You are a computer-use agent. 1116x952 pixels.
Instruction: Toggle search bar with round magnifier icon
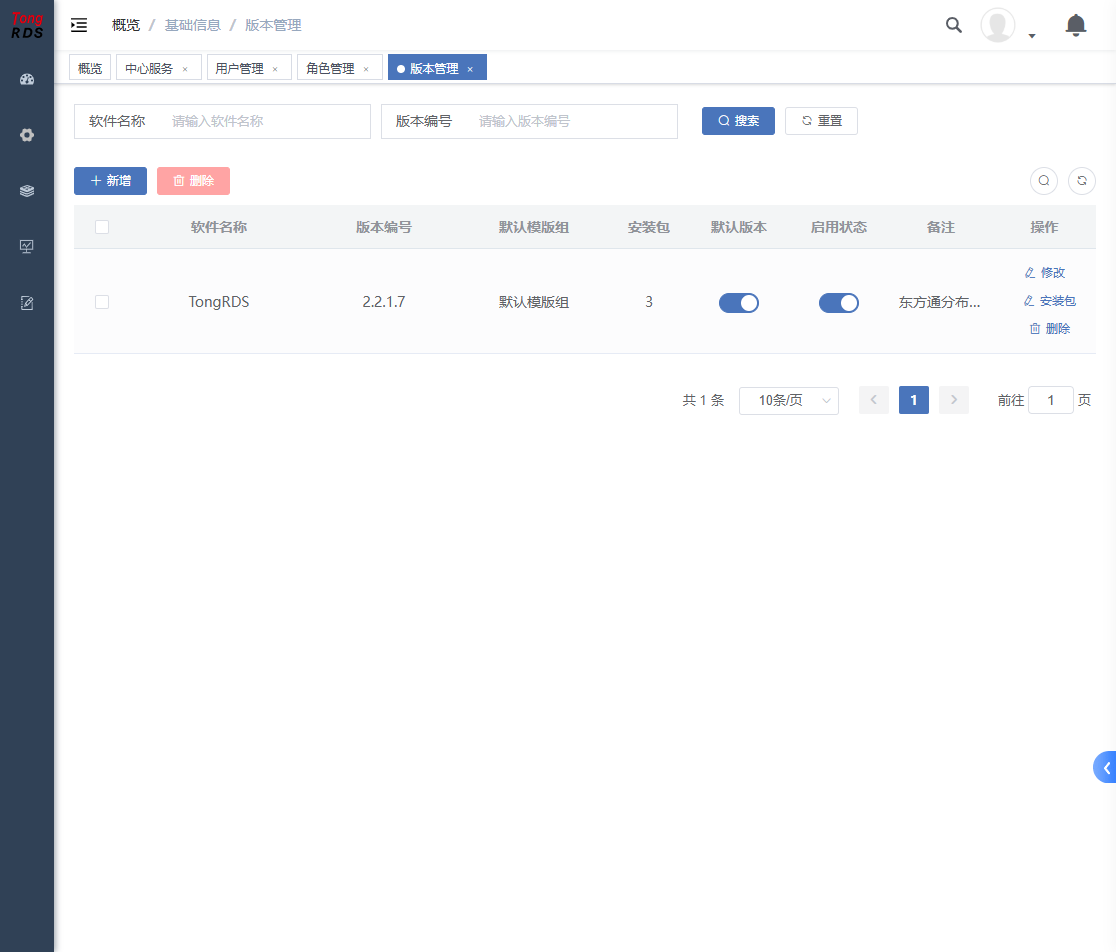[1044, 181]
